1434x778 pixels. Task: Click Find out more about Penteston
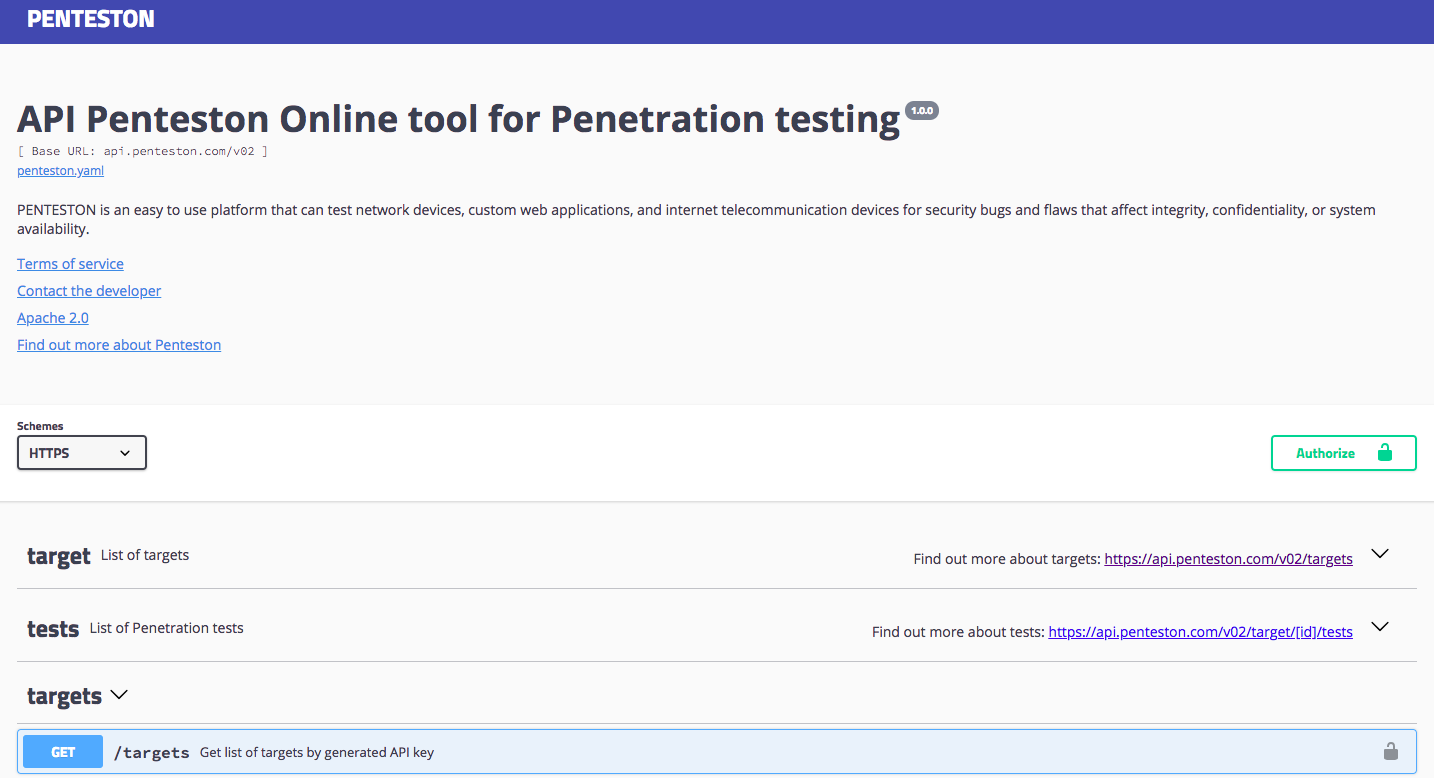pyautogui.click(x=119, y=345)
